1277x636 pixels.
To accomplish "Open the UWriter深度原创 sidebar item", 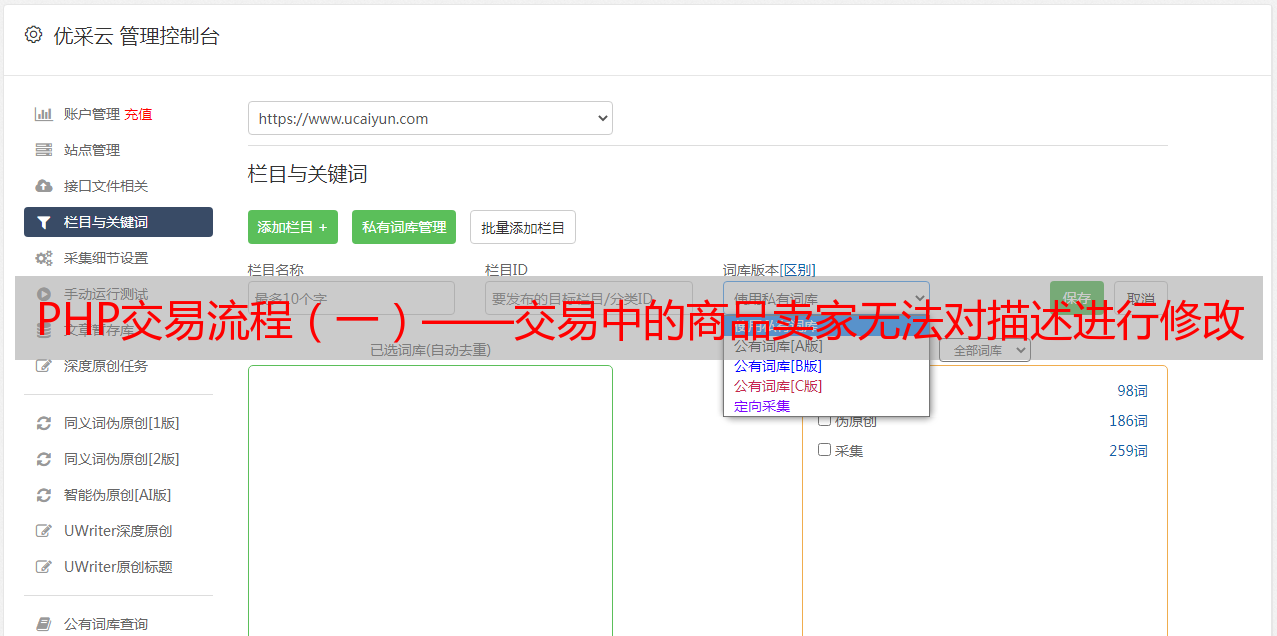I will 118,531.
